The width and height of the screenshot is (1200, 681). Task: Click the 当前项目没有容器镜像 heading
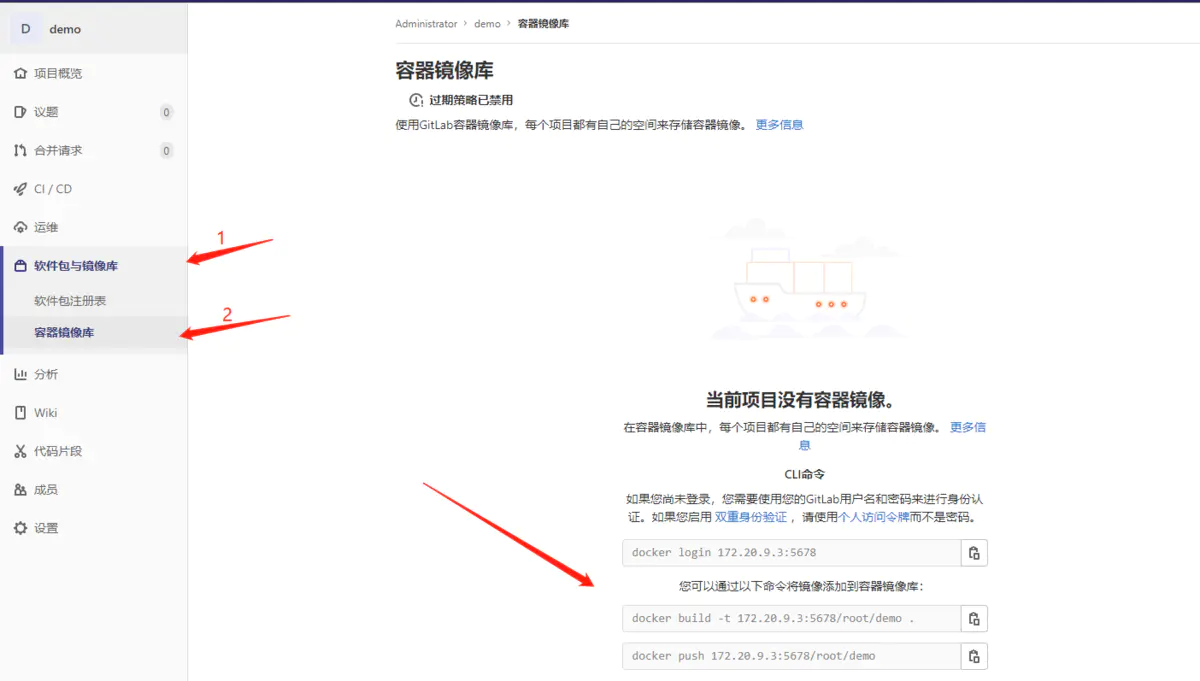pos(804,400)
